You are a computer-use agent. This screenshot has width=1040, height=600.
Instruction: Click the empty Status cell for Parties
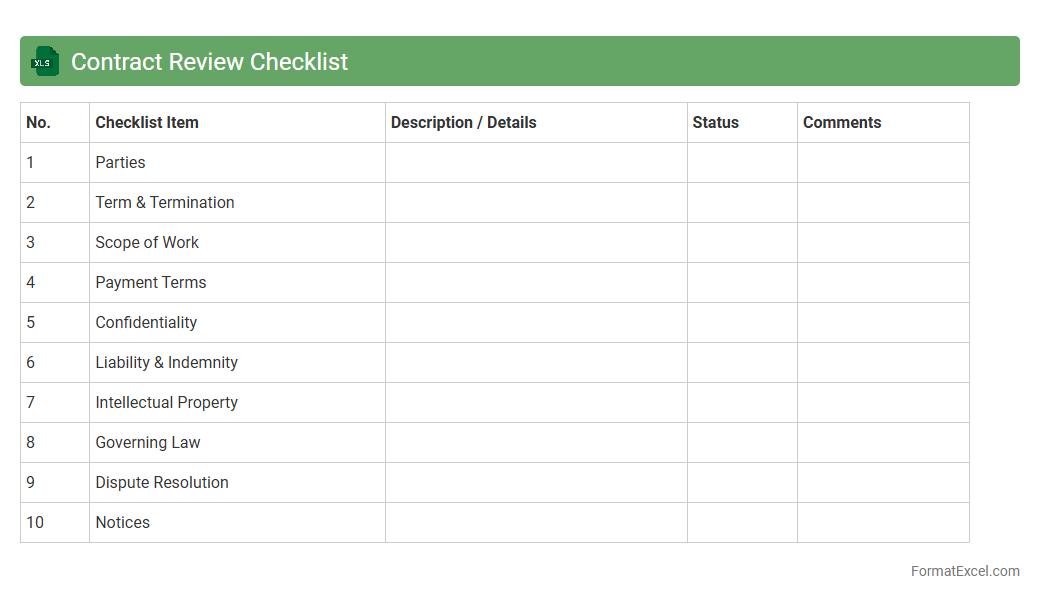coord(742,163)
